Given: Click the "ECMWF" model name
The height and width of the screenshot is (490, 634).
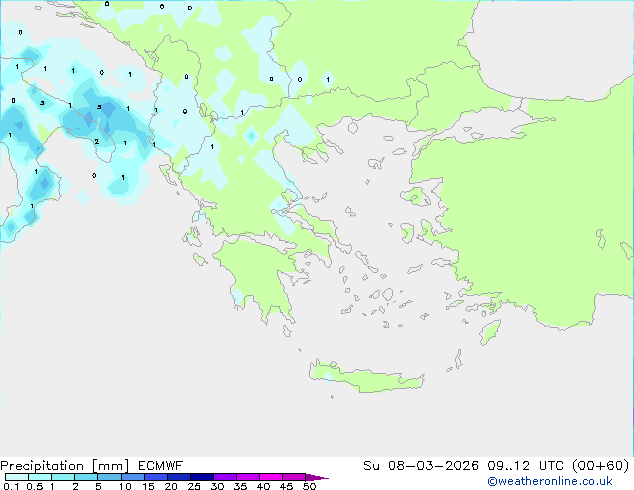Looking at the screenshot, I should click(161, 466).
